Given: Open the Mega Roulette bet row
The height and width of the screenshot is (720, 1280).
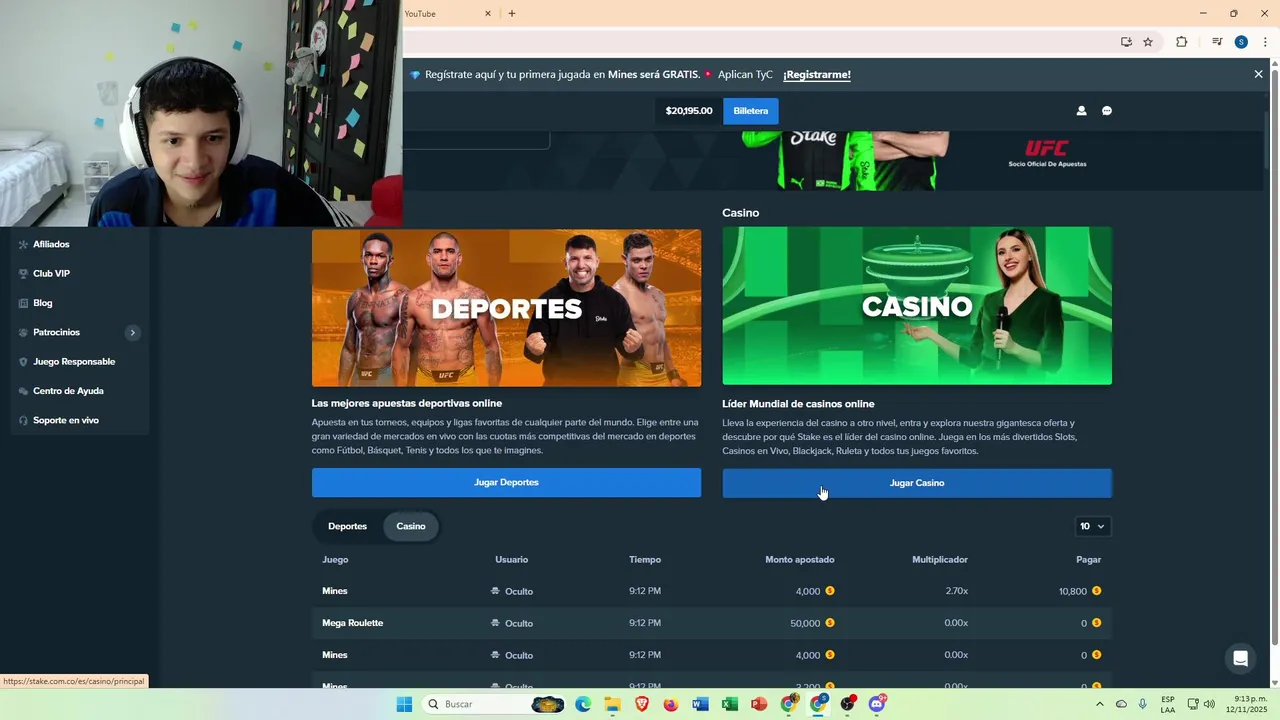Looking at the screenshot, I should (x=711, y=623).
